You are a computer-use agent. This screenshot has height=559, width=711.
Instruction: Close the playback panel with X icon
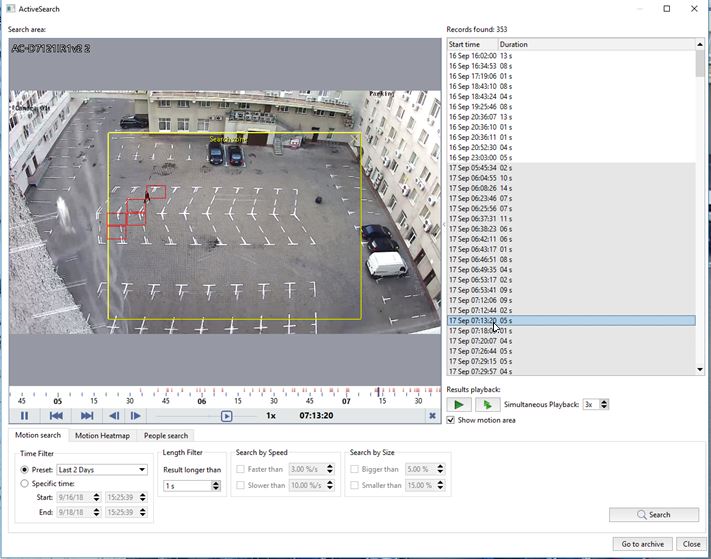(432, 416)
